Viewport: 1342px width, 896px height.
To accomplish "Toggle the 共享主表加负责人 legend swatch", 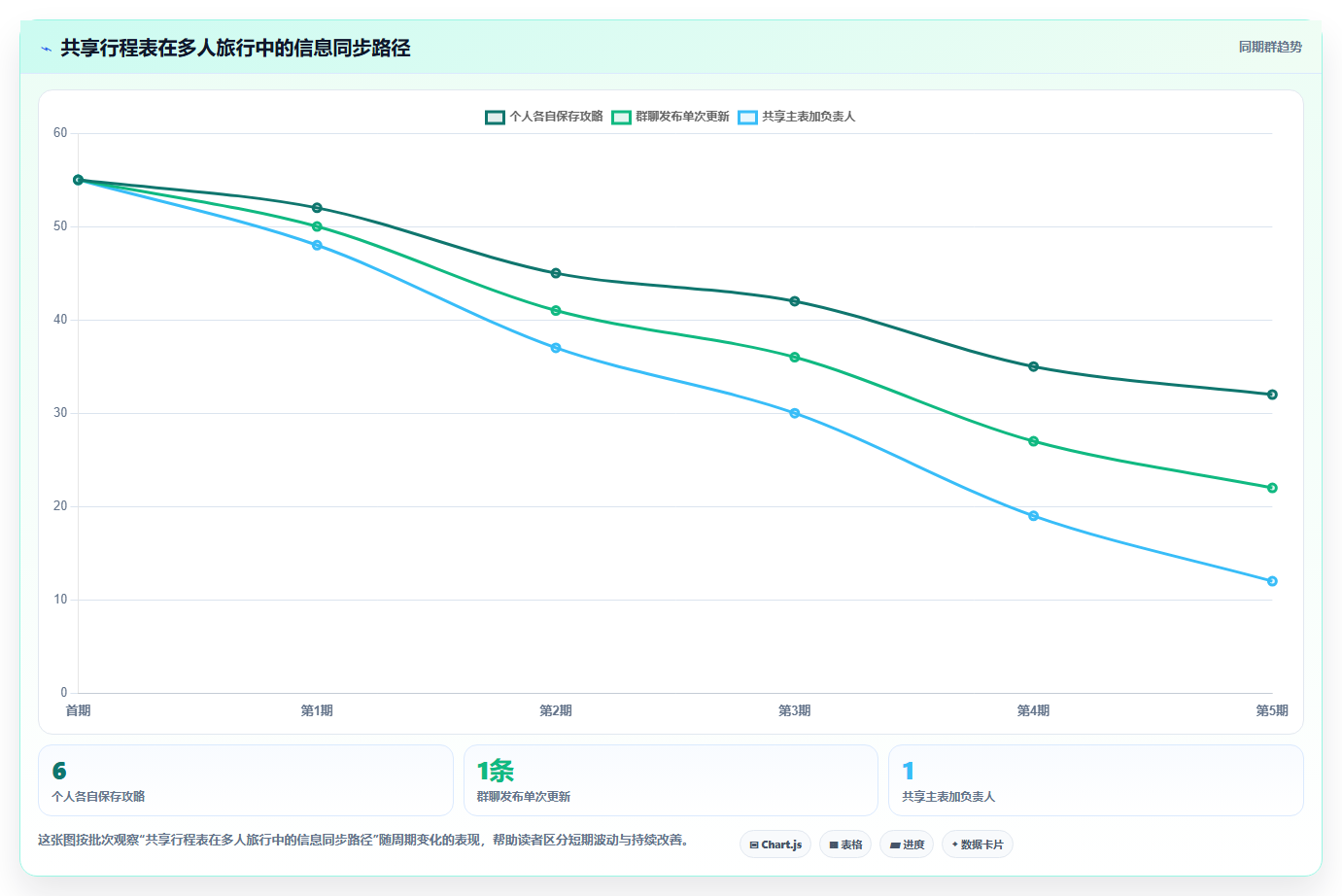I will 747,117.
